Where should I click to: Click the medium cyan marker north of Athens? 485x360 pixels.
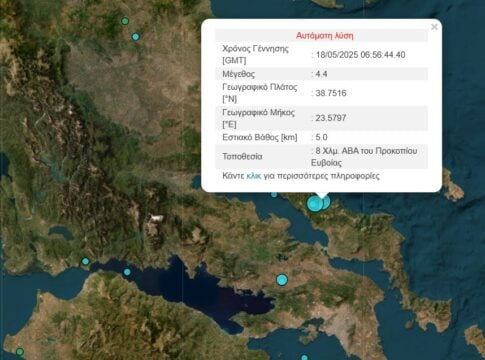click(x=282, y=280)
